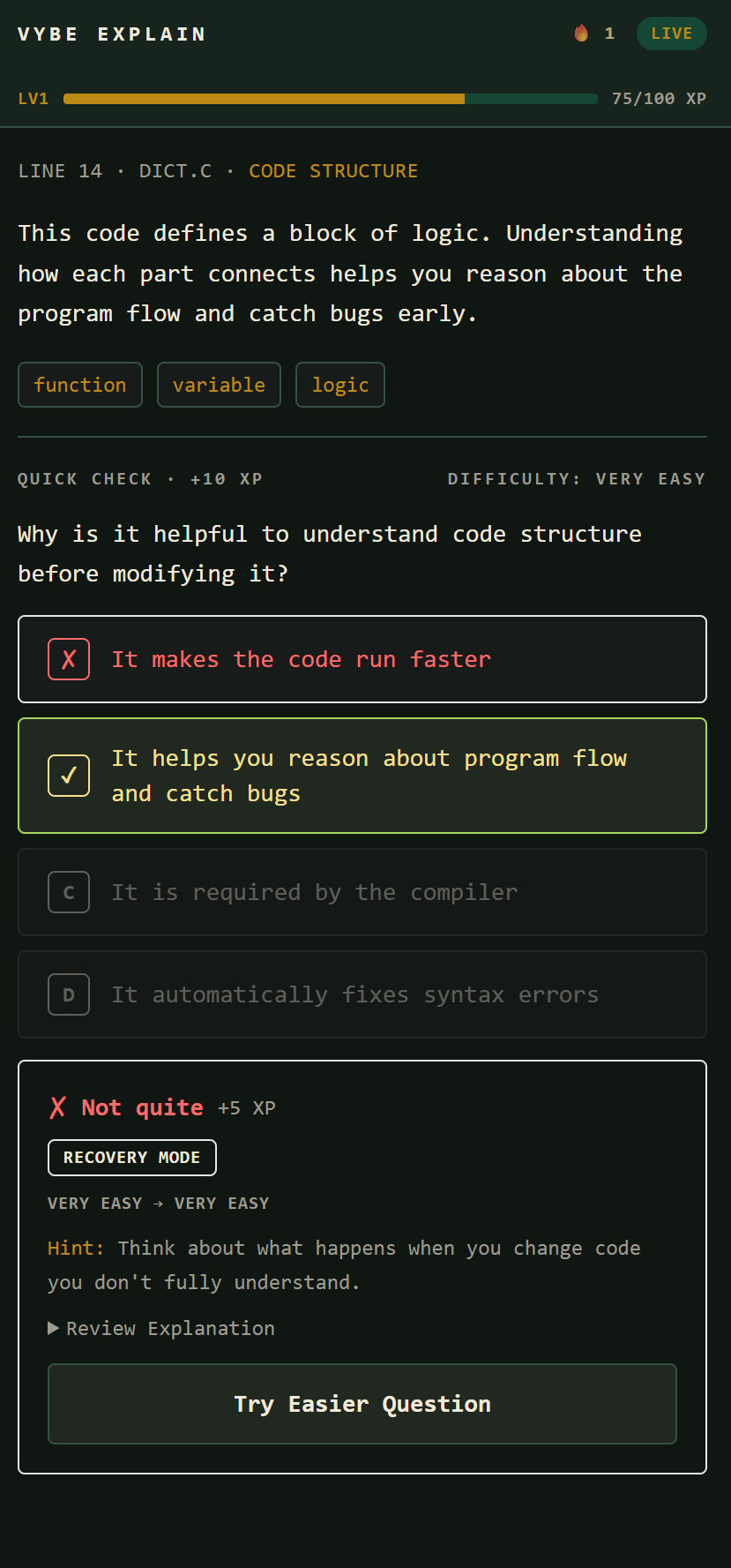Click the VYBE EXPLAIN title
The width and height of the screenshot is (731, 1568).
pos(112,34)
